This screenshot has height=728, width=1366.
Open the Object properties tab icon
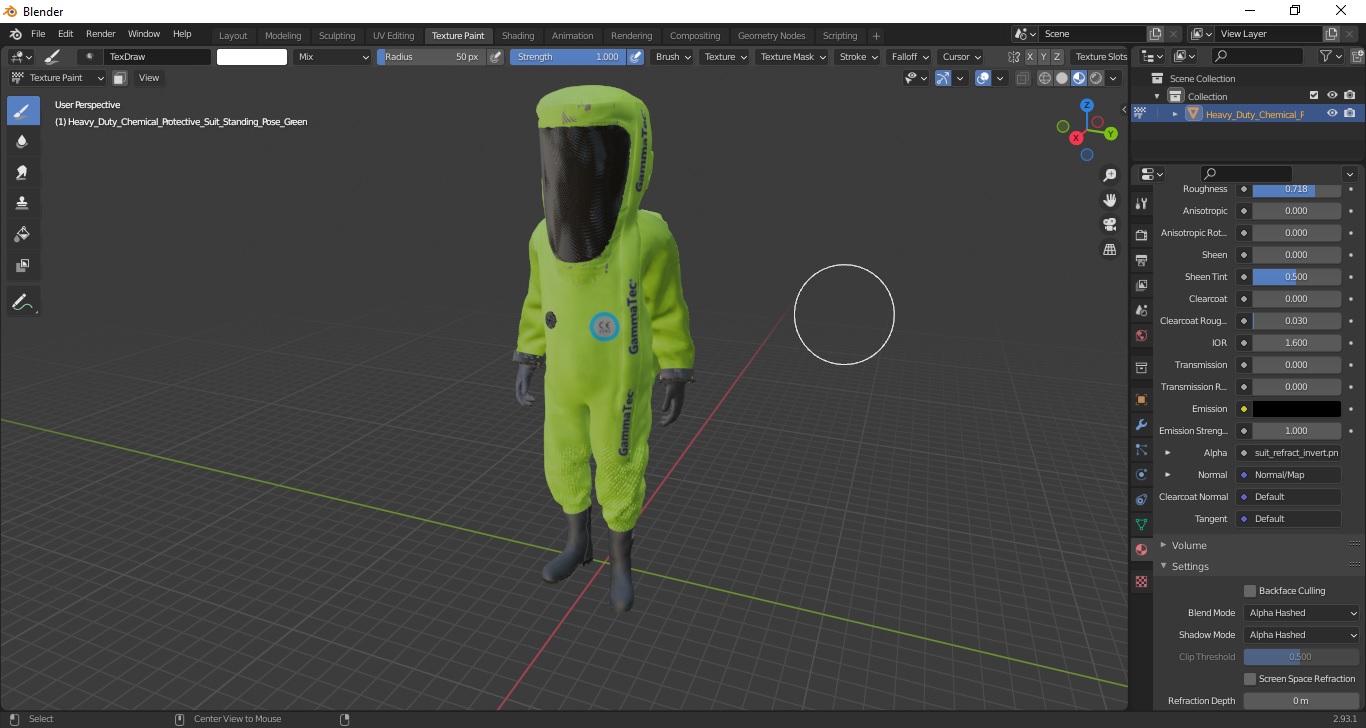click(x=1141, y=399)
